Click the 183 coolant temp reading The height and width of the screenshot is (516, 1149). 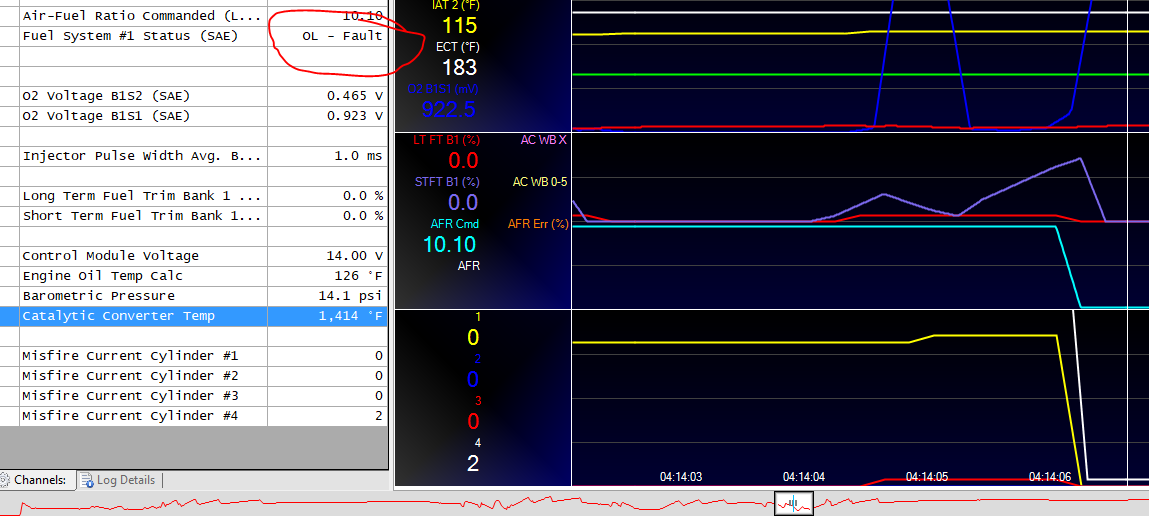tap(459, 67)
